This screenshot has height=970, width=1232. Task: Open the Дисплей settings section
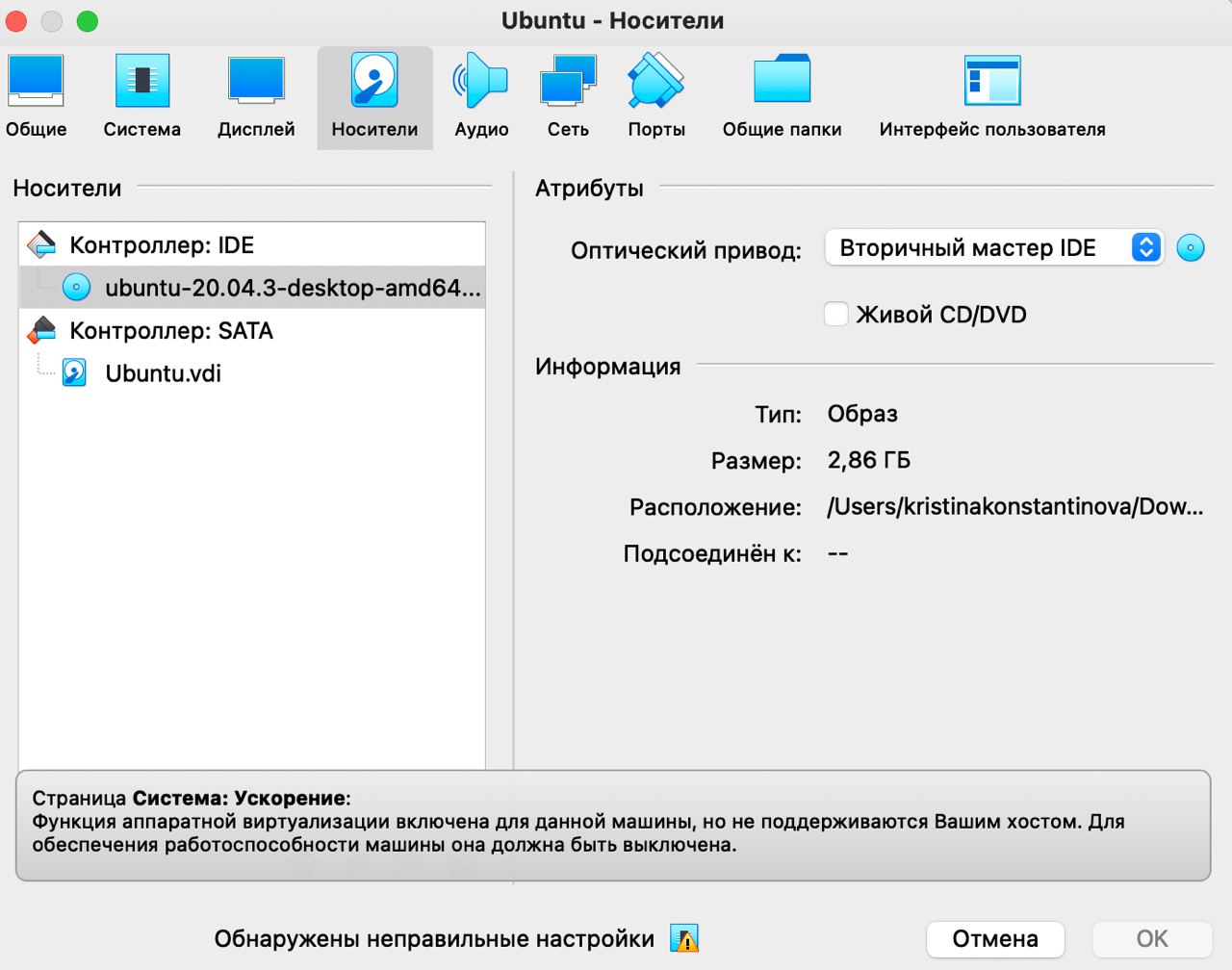coord(256,97)
